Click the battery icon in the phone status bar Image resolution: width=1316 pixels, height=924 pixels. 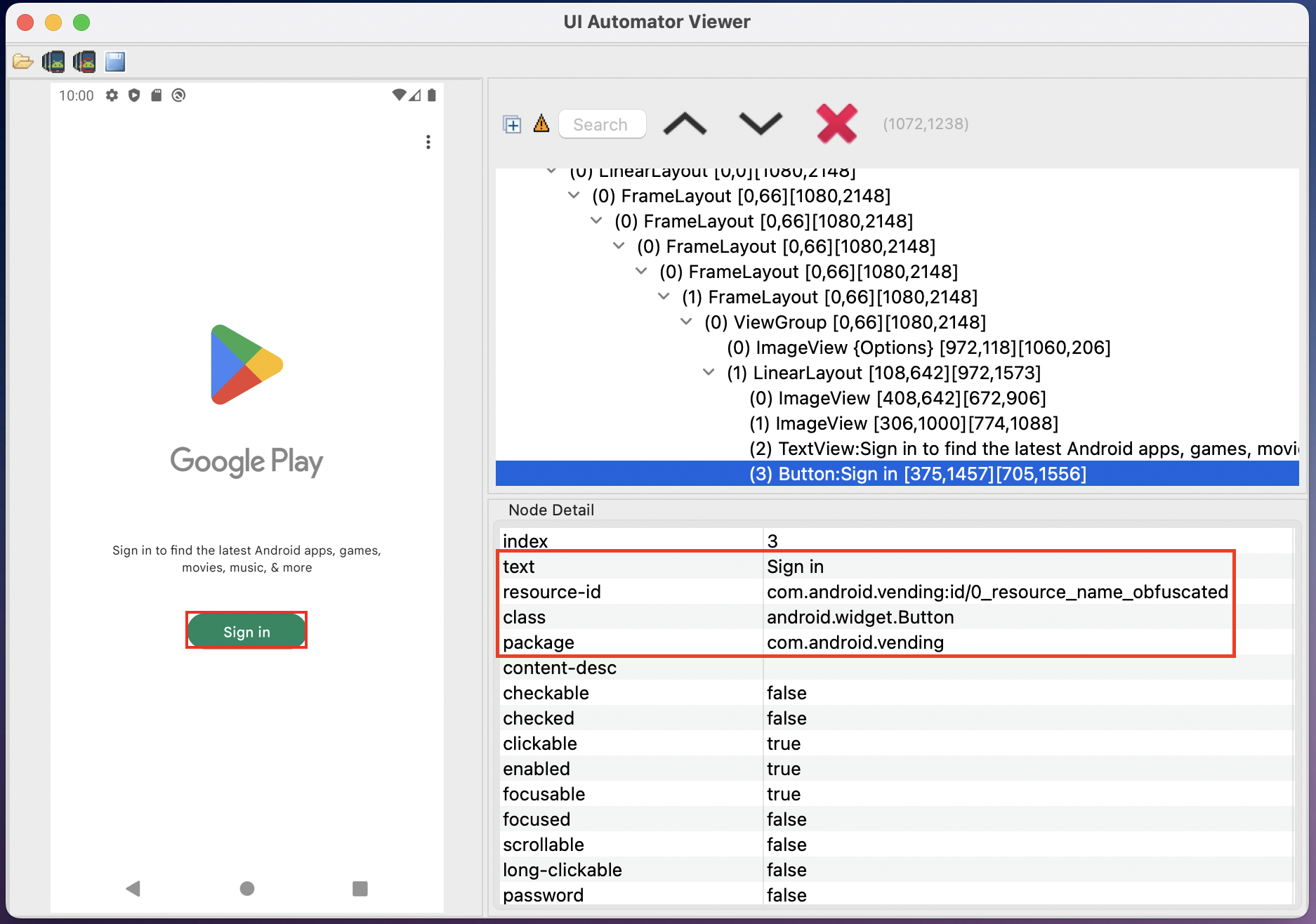tap(432, 95)
